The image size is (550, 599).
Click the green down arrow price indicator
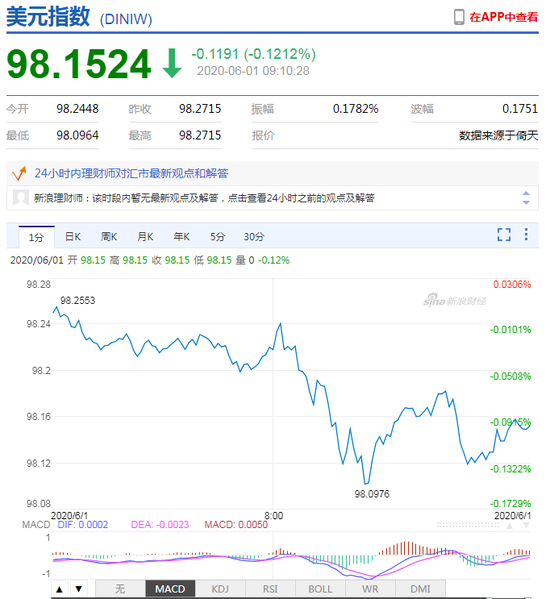[172, 63]
